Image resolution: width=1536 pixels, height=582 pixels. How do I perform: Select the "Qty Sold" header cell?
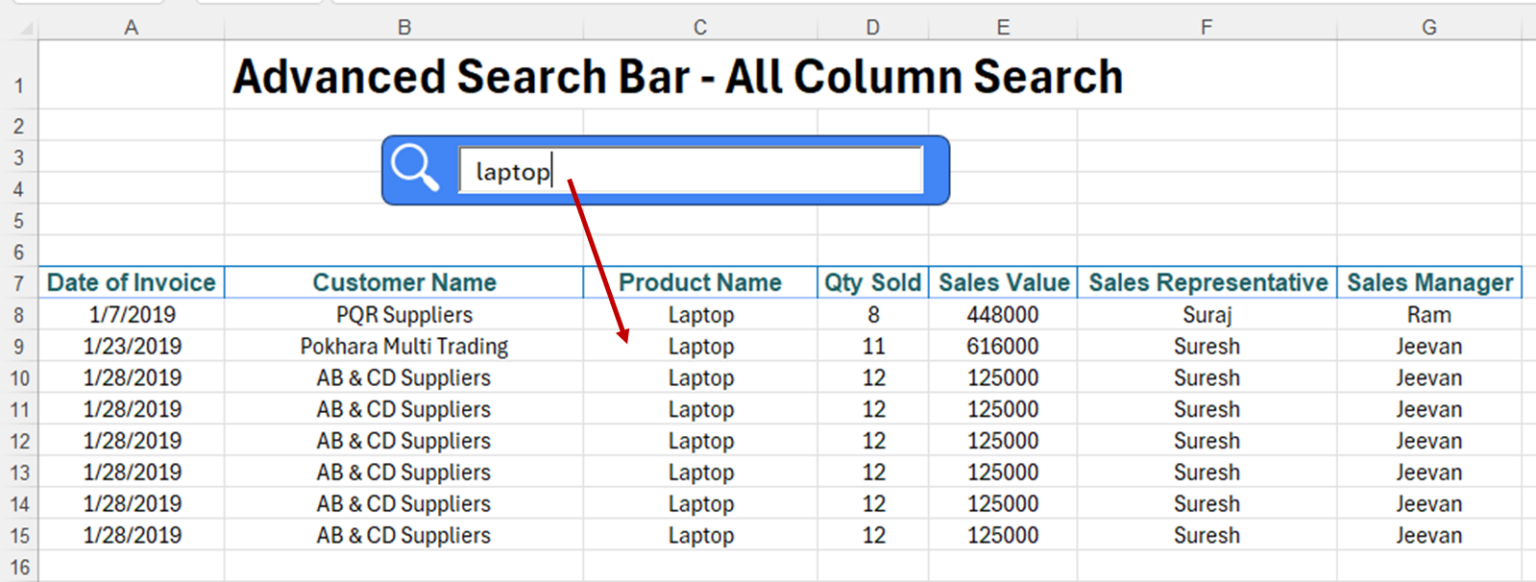pos(872,283)
